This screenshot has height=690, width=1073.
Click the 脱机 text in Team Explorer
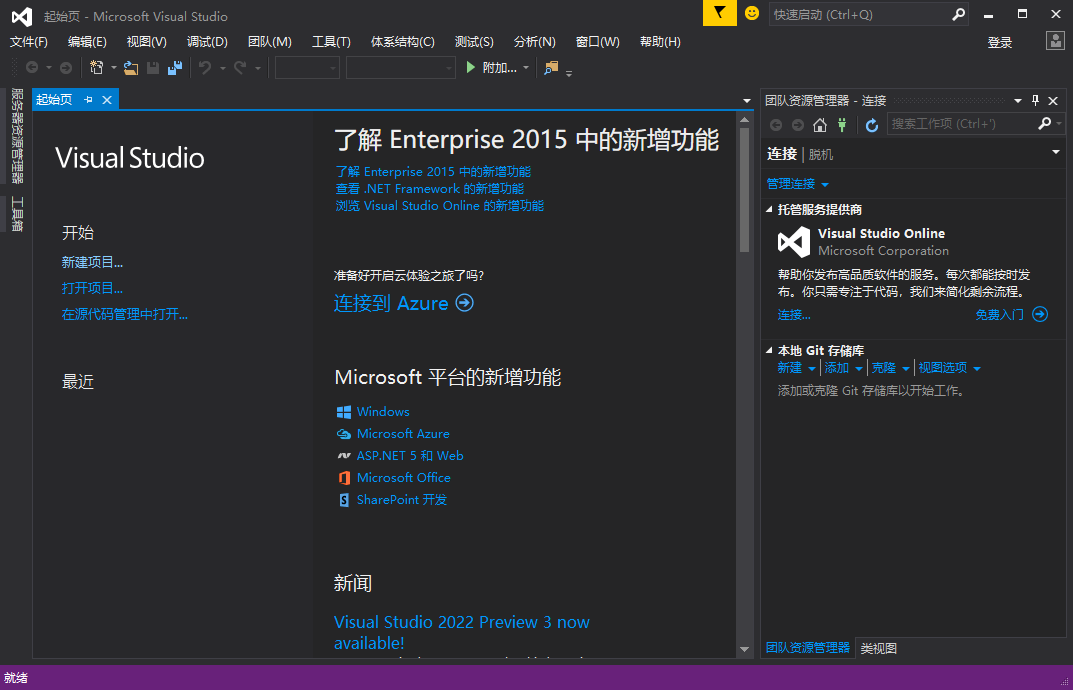pyautogui.click(x=820, y=154)
